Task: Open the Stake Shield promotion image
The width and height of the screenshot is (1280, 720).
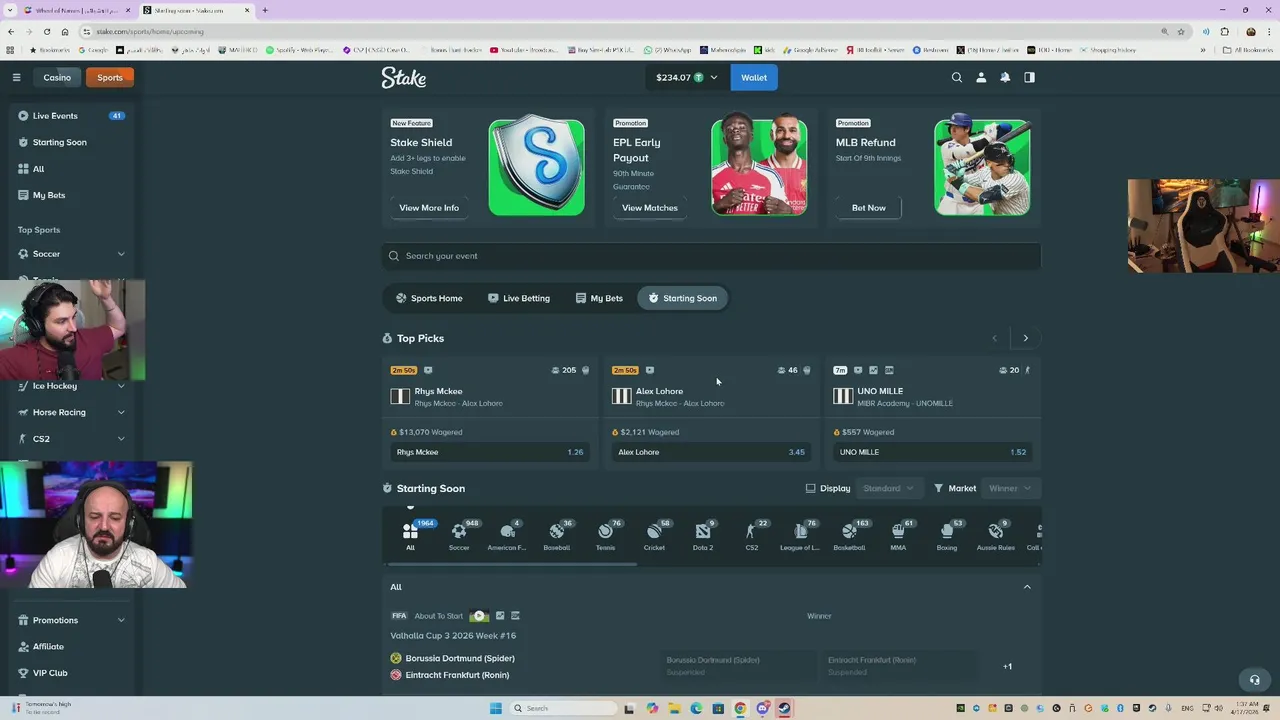Action: (x=536, y=167)
